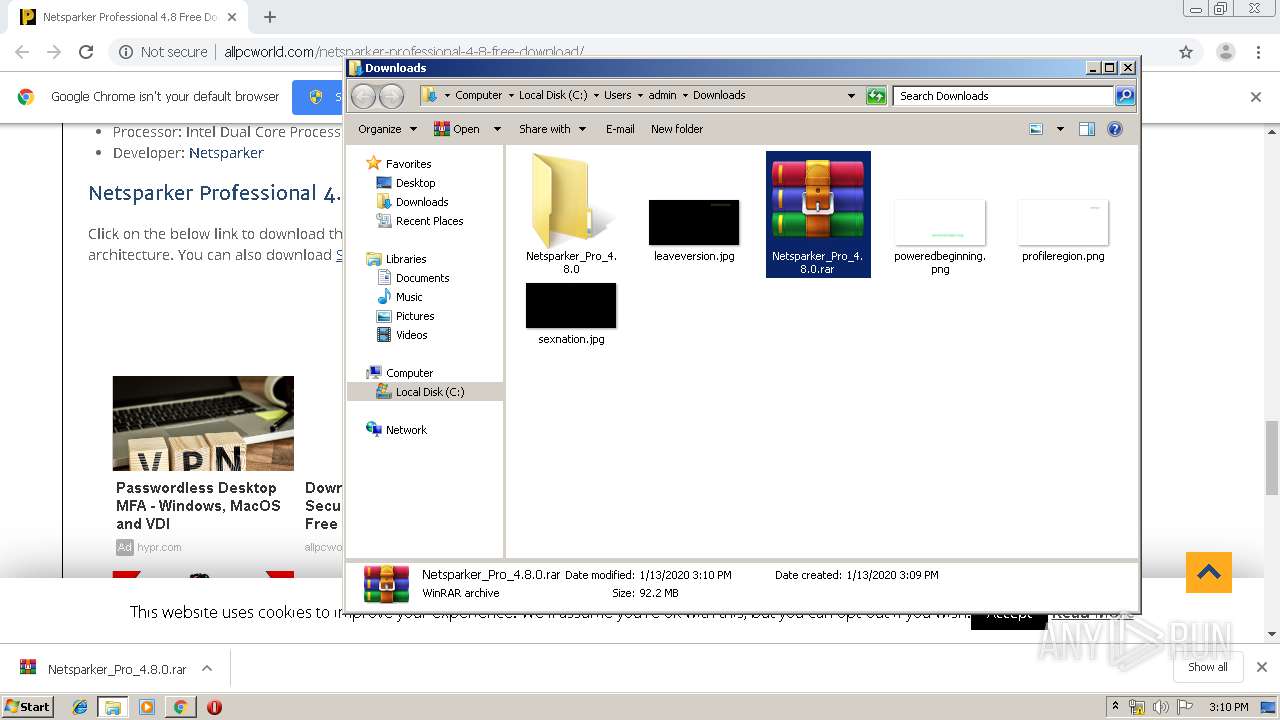Open the VPN ad image

[203, 423]
